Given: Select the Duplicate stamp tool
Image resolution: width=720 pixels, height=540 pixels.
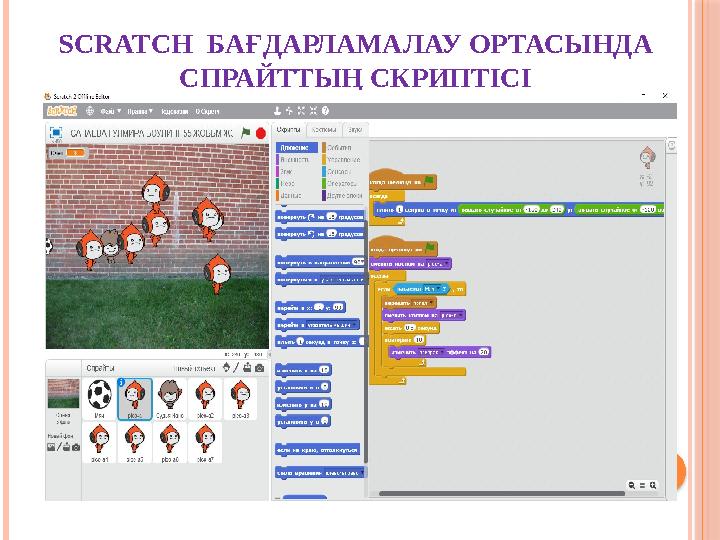Looking at the screenshot, I should 277,111.
